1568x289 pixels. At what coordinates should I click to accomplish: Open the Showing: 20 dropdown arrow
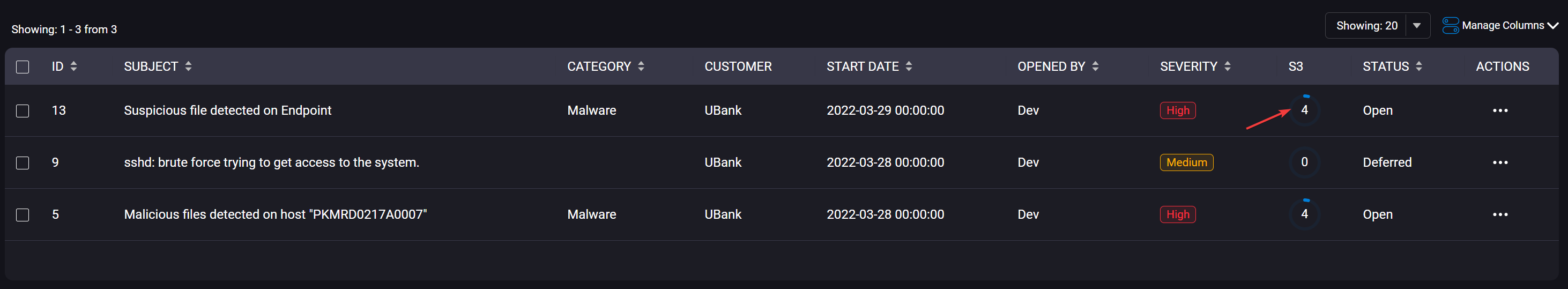coord(1417,26)
